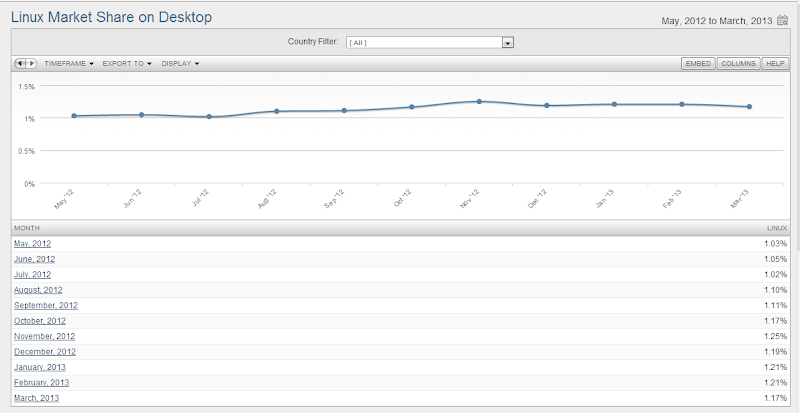Image resolution: width=800 pixels, height=413 pixels.
Task: Expand the TIMEFRAME menu
Action: coord(69,64)
